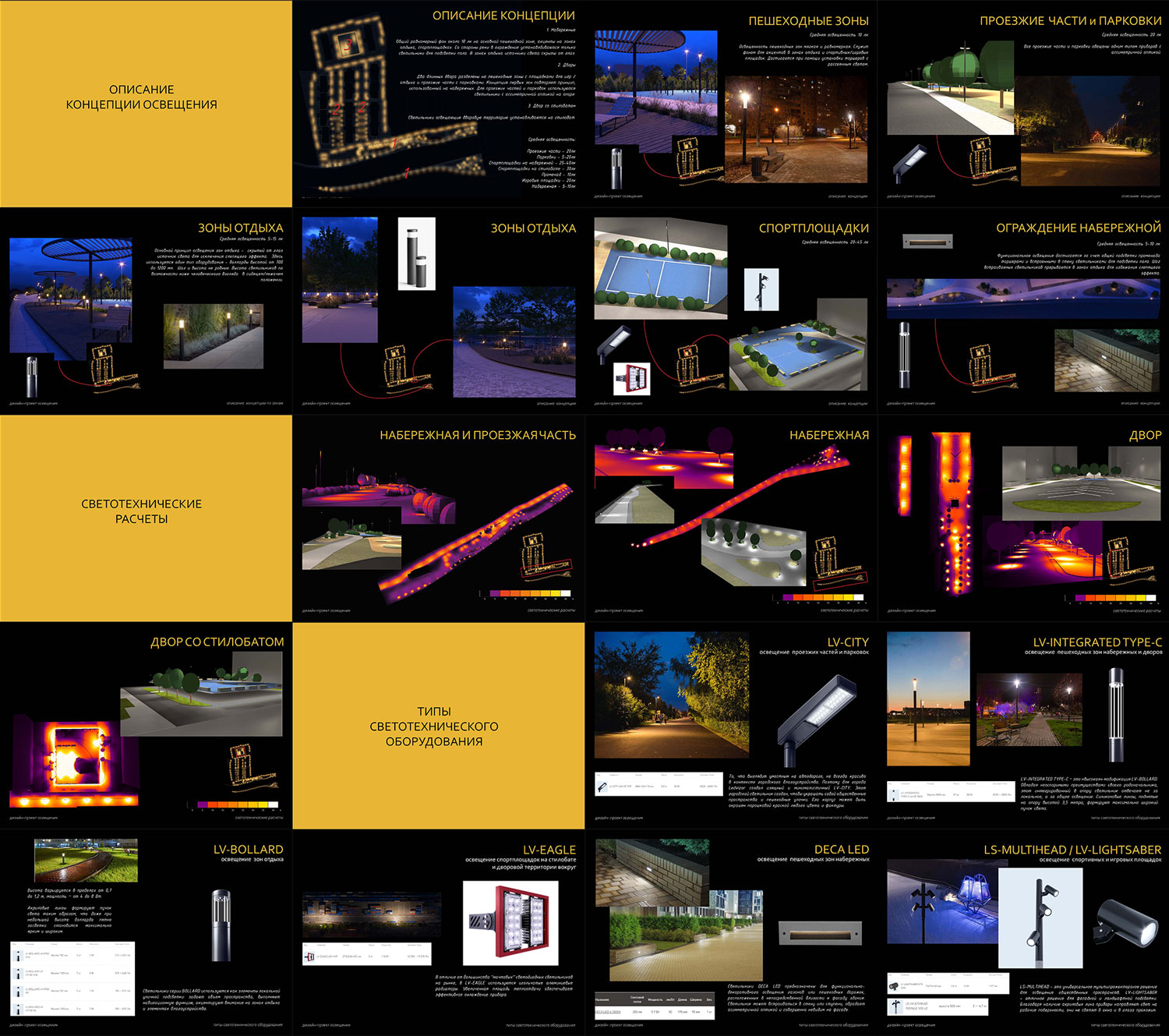
Task: Click the bollard product image on the LV-BOLLARD slide
Action: tap(221, 925)
